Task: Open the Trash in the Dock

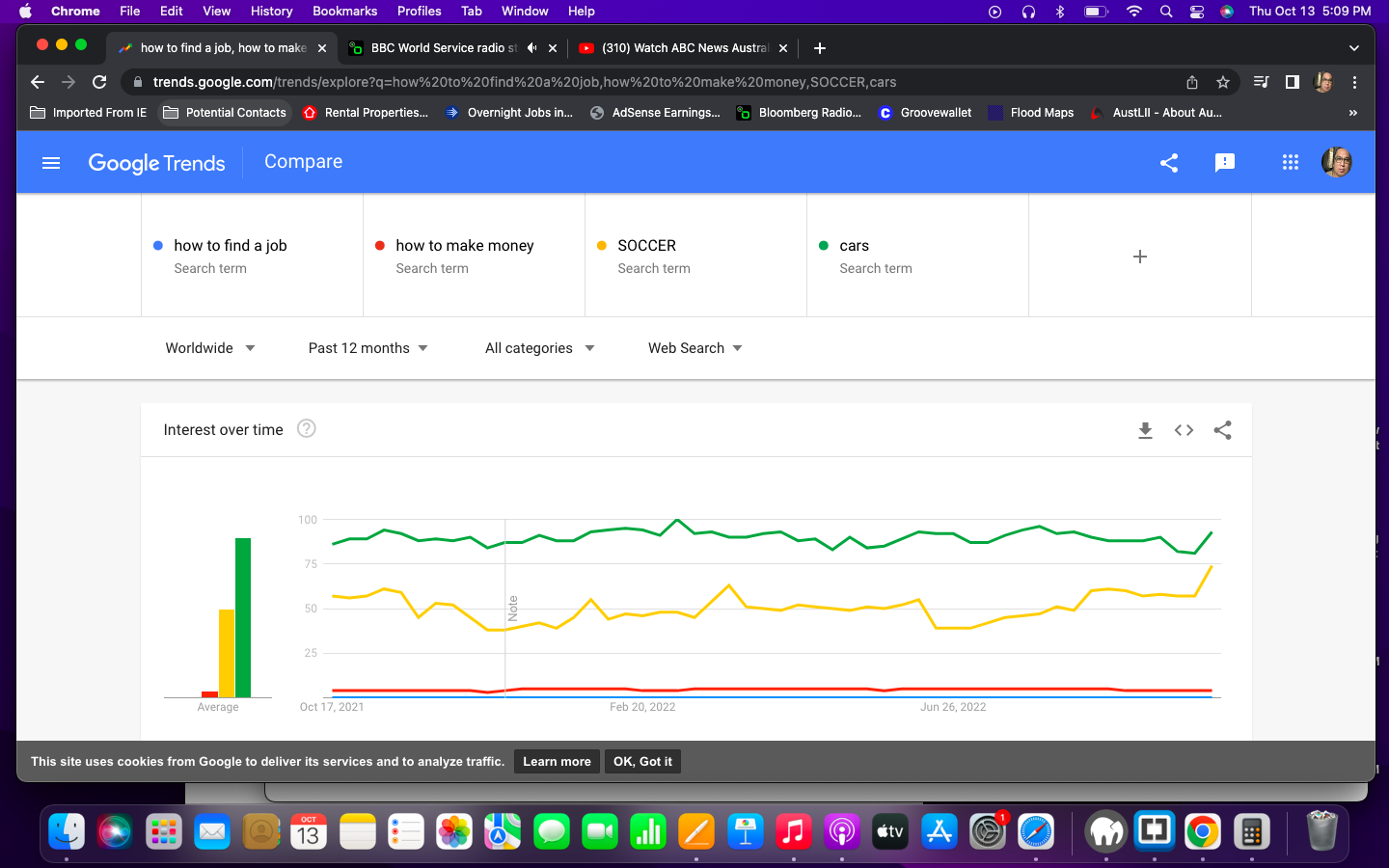Action: (1321, 831)
